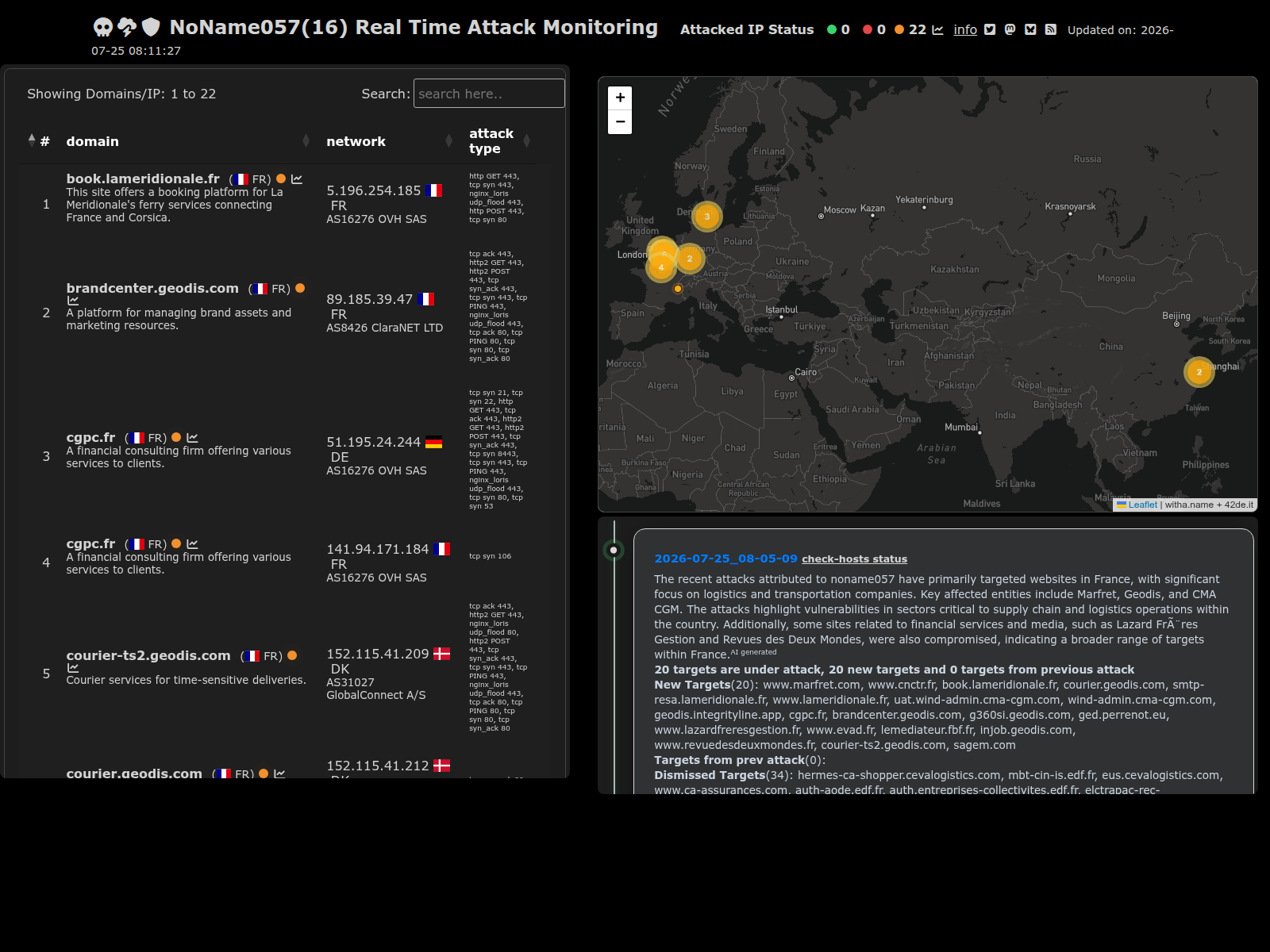Click the French flag beside 5.196.254.185
The image size is (1270, 952).
point(433,190)
